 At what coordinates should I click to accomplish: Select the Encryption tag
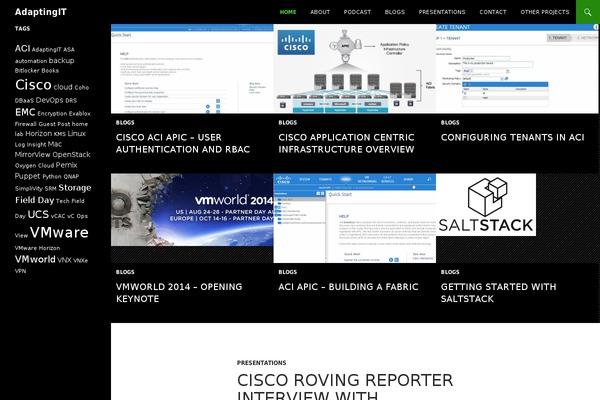(52, 114)
